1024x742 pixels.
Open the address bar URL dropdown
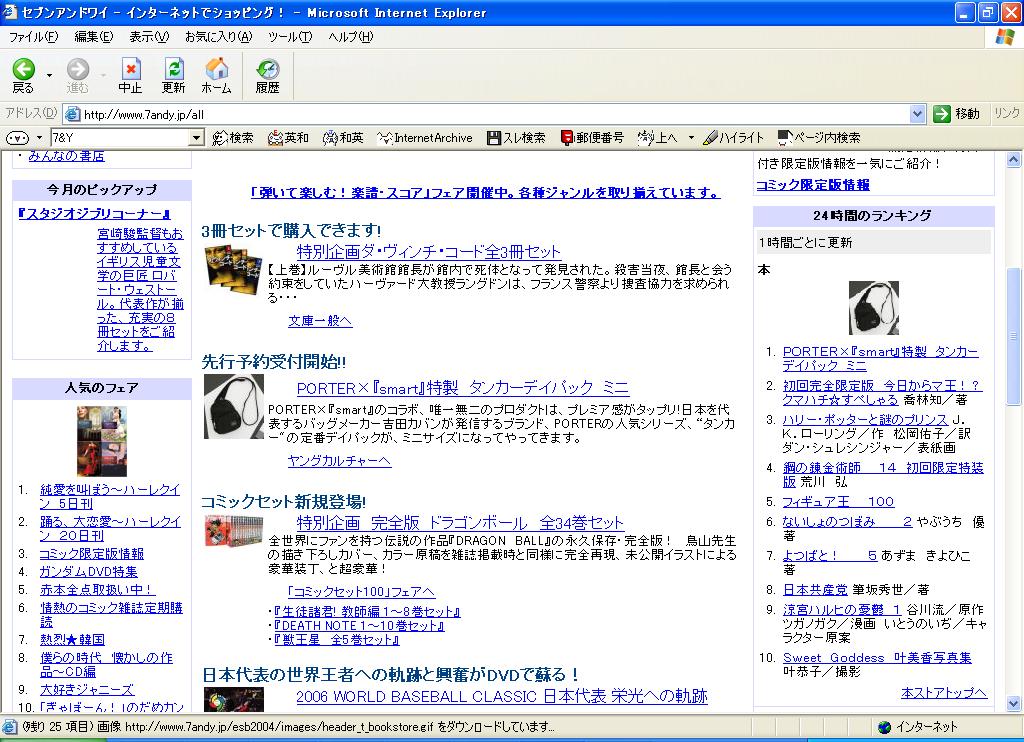click(x=918, y=114)
